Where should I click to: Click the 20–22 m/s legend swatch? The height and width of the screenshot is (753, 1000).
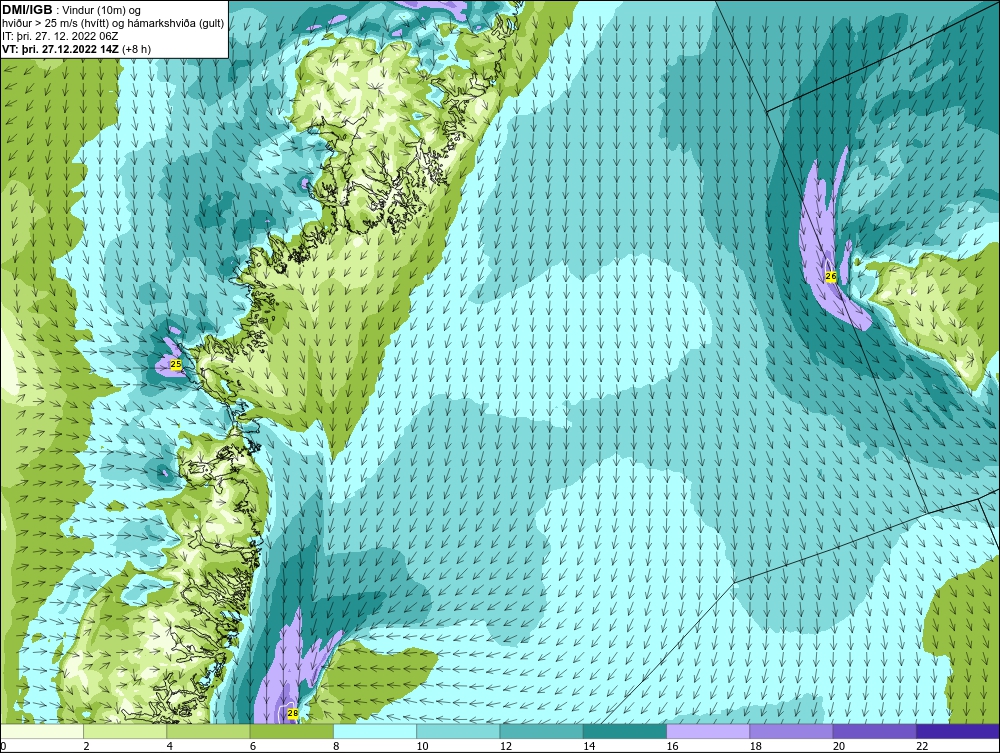[x=875, y=731]
